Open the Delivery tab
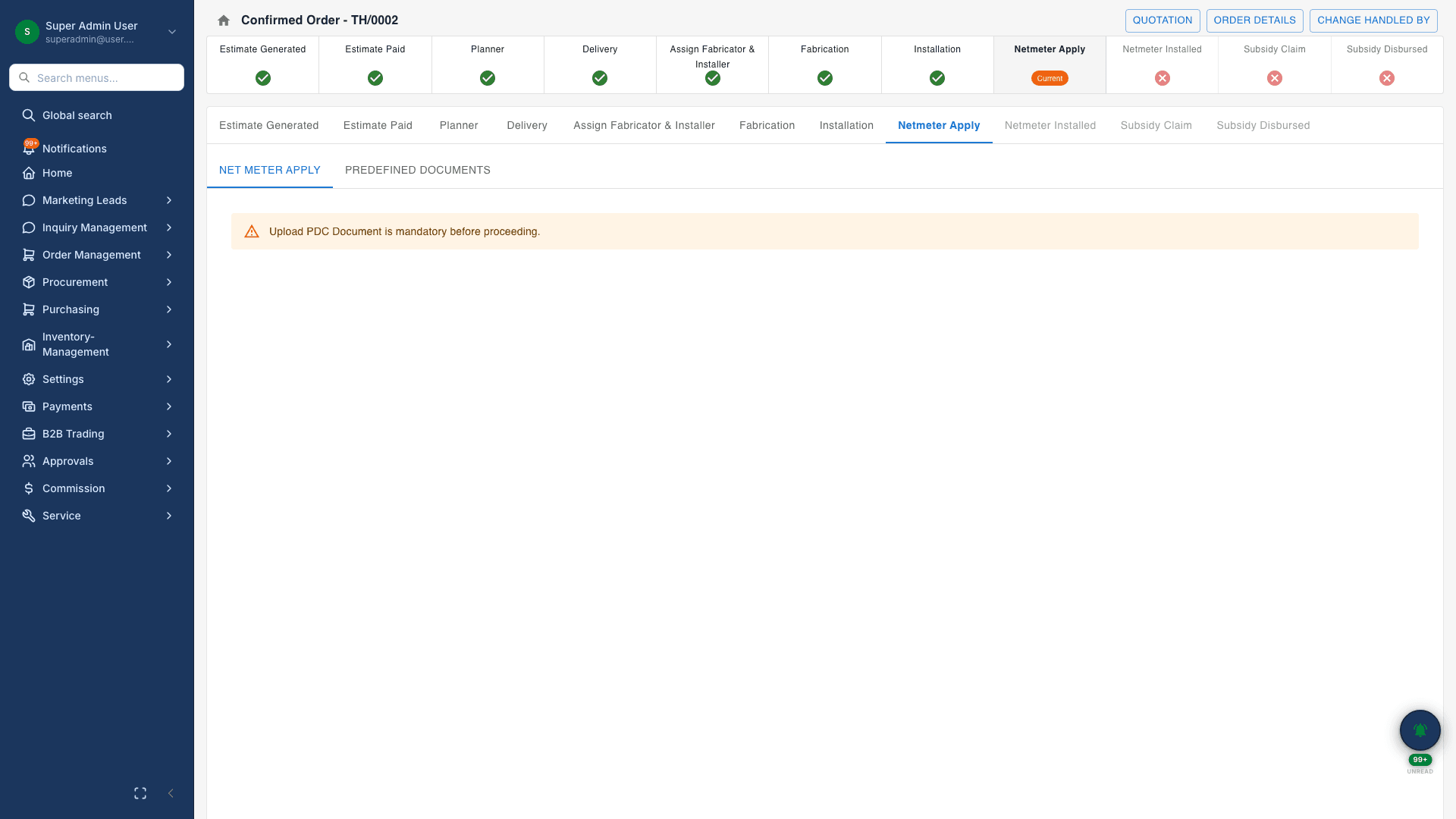 click(x=527, y=125)
